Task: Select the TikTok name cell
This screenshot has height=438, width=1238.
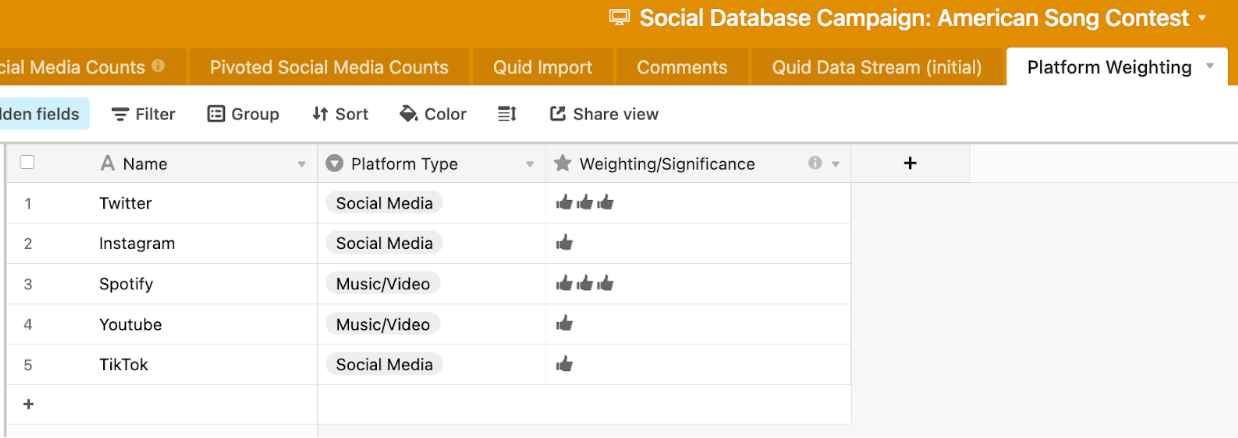Action: tap(206, 364)
